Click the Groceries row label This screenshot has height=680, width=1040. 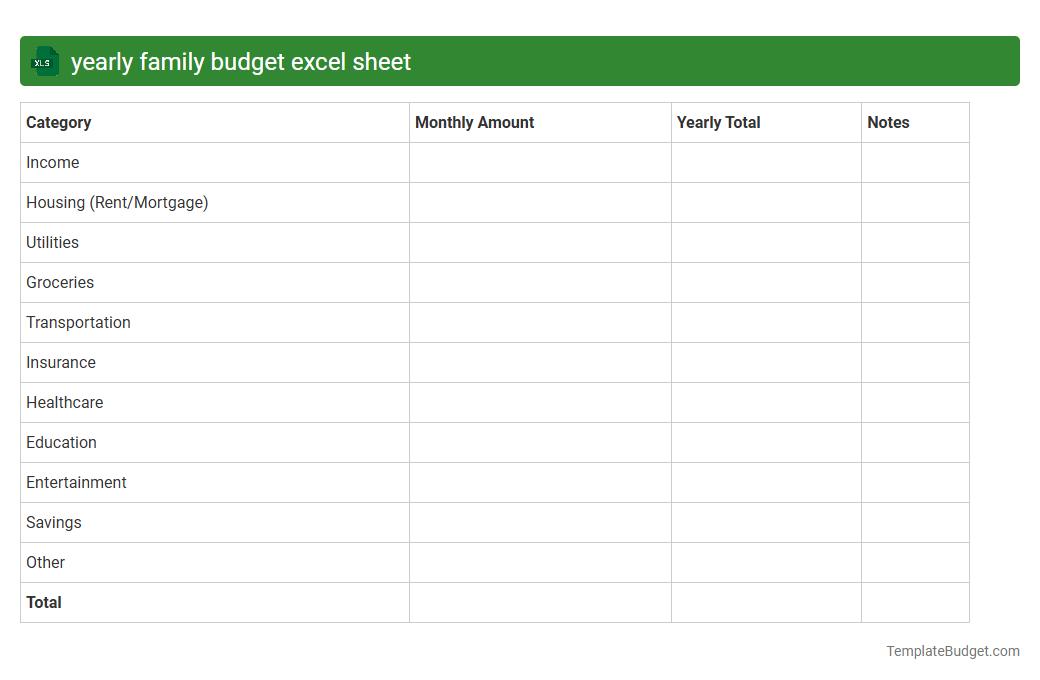tap(60, 282)
